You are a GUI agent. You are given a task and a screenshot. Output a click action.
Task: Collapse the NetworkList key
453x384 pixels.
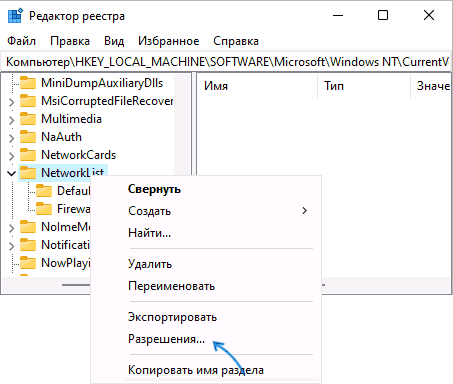pos(11,173)
